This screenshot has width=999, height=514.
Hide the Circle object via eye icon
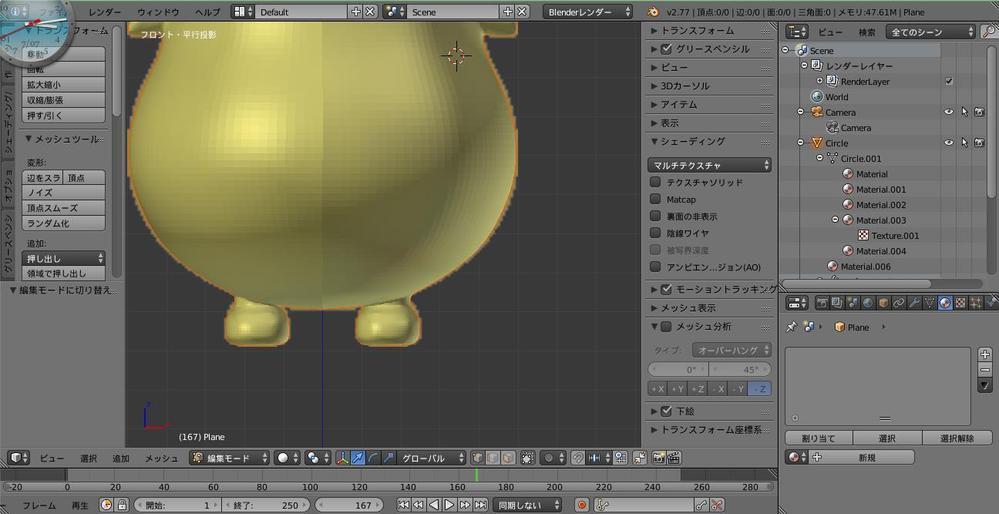pos(949,143)
